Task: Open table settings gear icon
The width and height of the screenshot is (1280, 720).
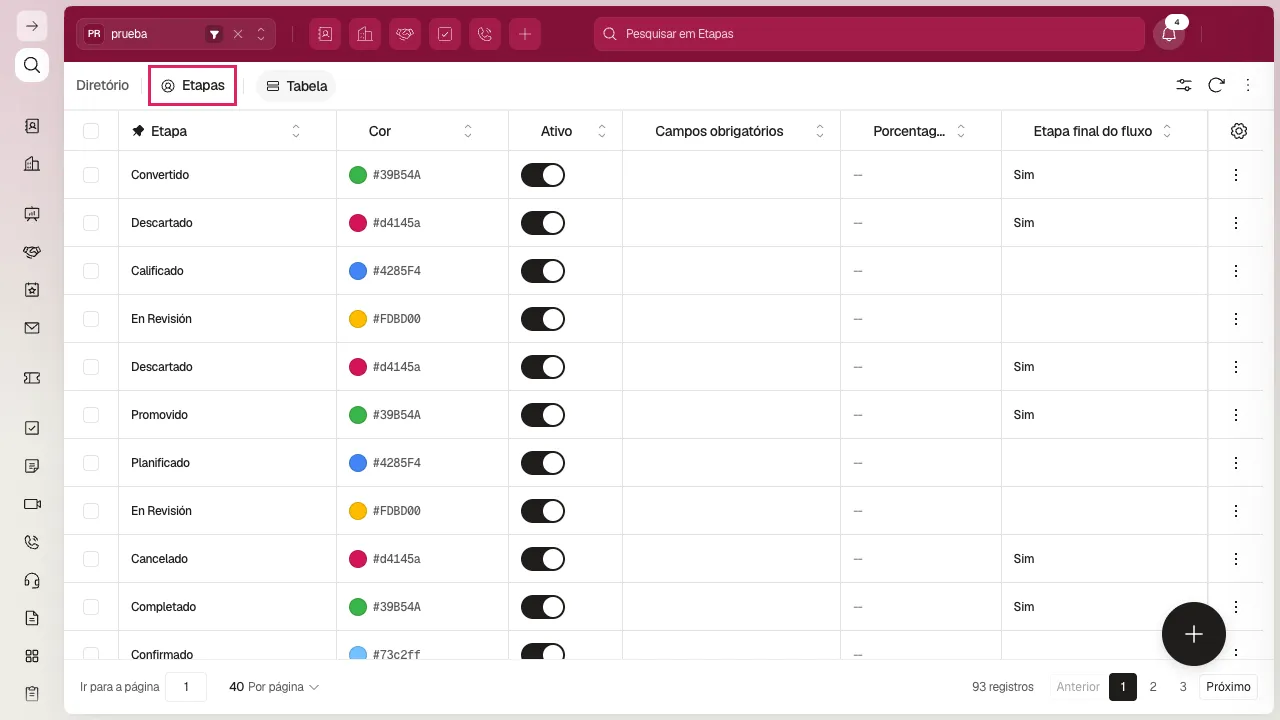Action: pos(1239,131)
